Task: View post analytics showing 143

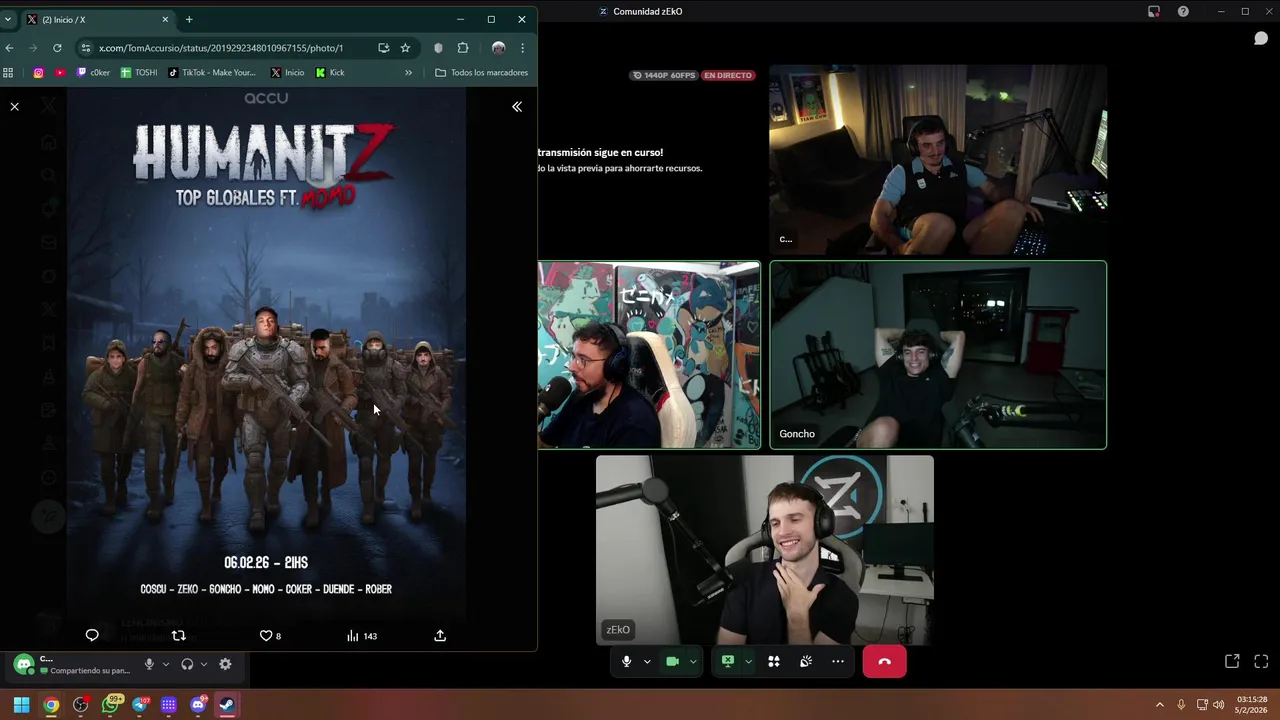Action: pyautogui.click(x=361, y=635)
